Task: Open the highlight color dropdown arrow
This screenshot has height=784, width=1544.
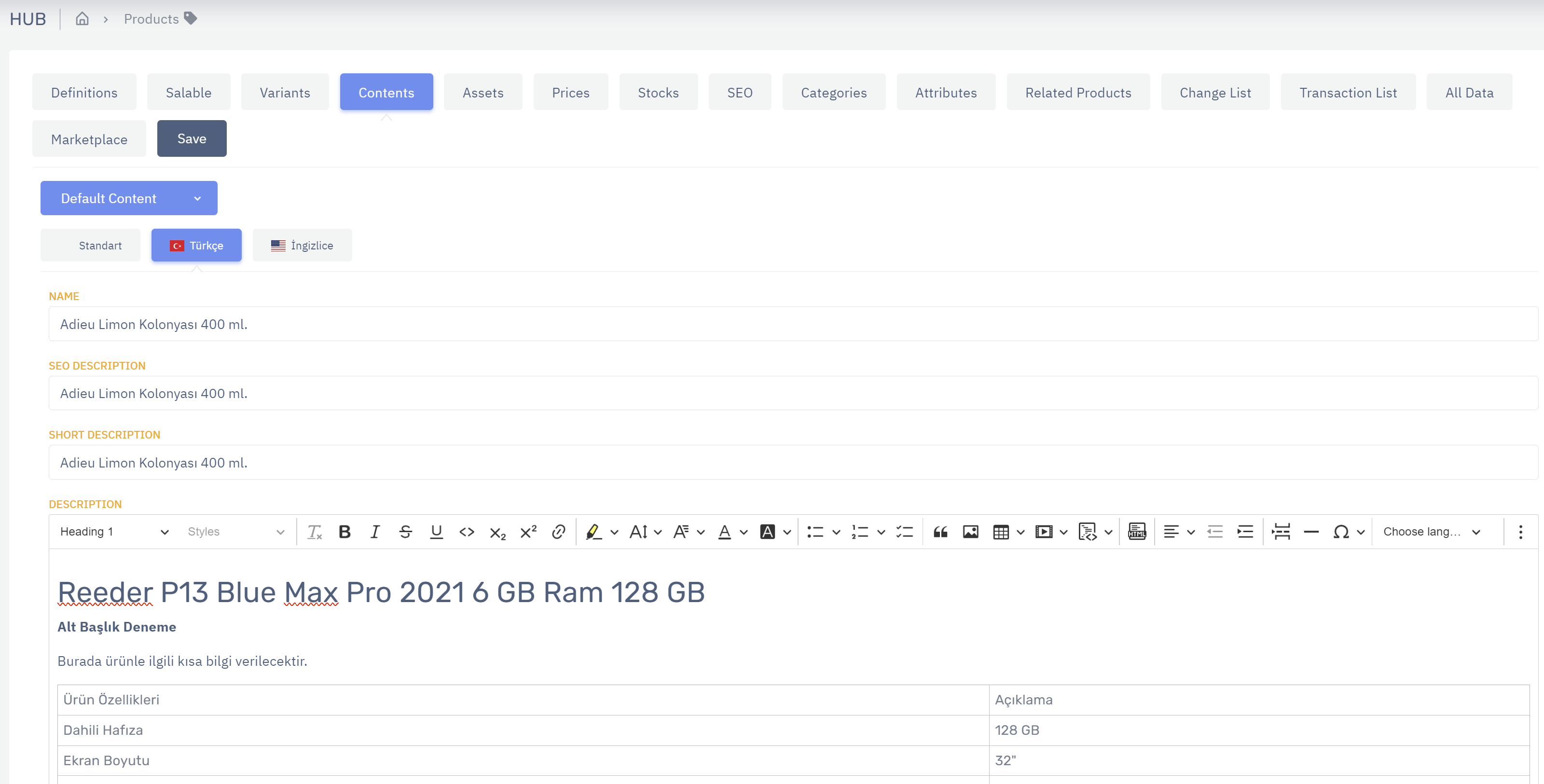Action: tap(614, 532)
